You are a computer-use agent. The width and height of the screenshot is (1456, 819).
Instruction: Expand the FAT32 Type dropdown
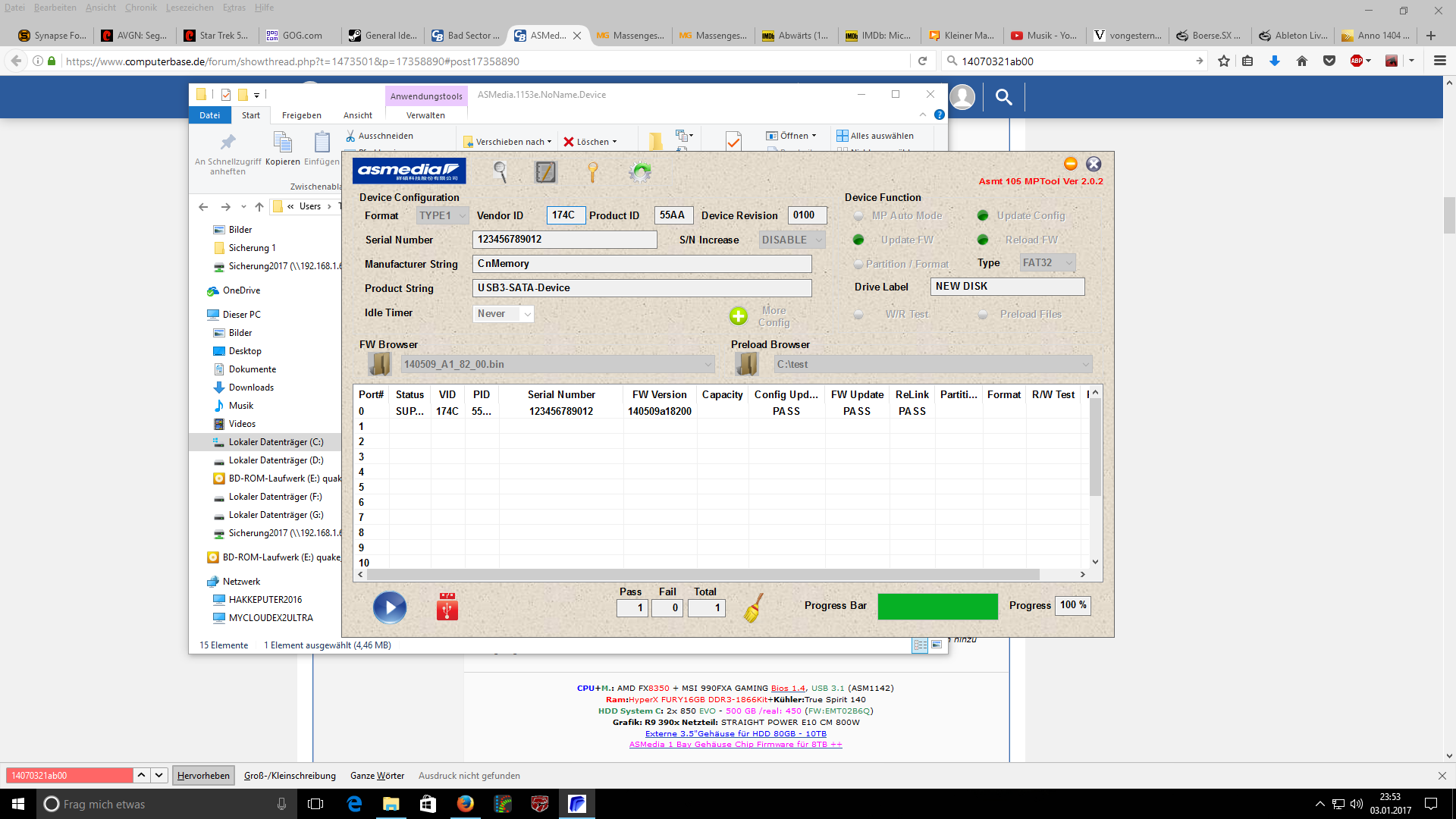click(1046, 263)
